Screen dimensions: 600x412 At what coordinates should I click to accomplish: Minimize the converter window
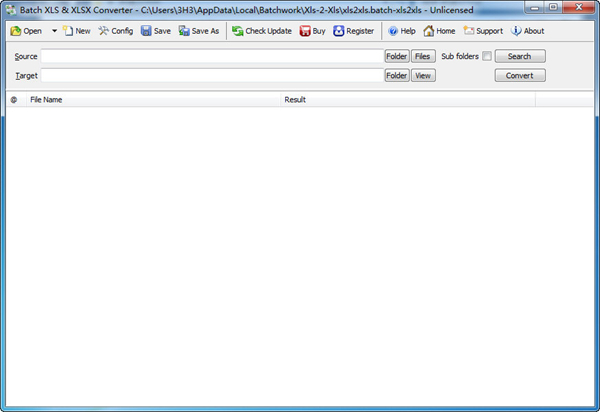click(x=535, y=7)
